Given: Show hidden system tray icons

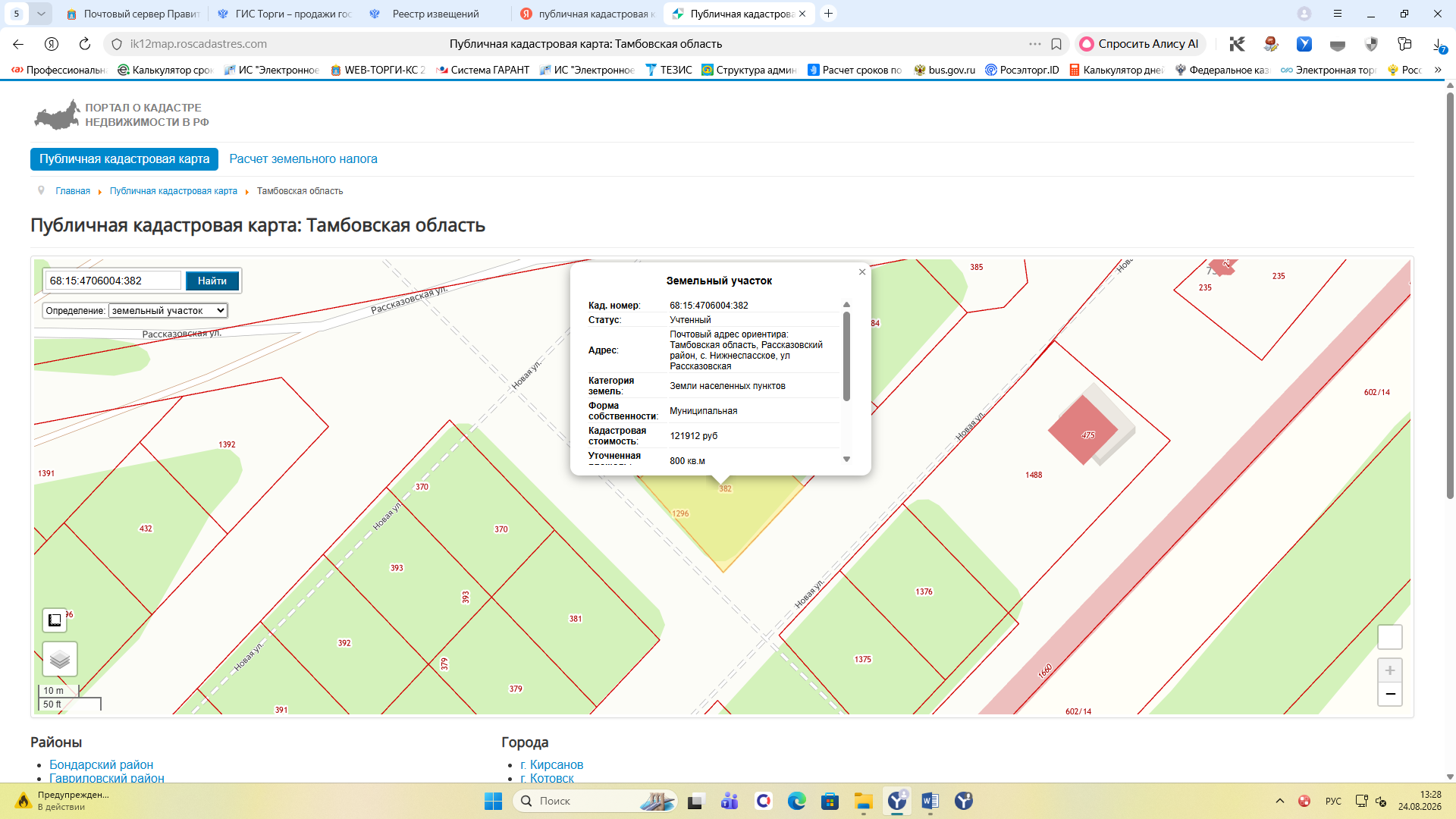Looking at the screenshot, I should tap(1280, 801).
